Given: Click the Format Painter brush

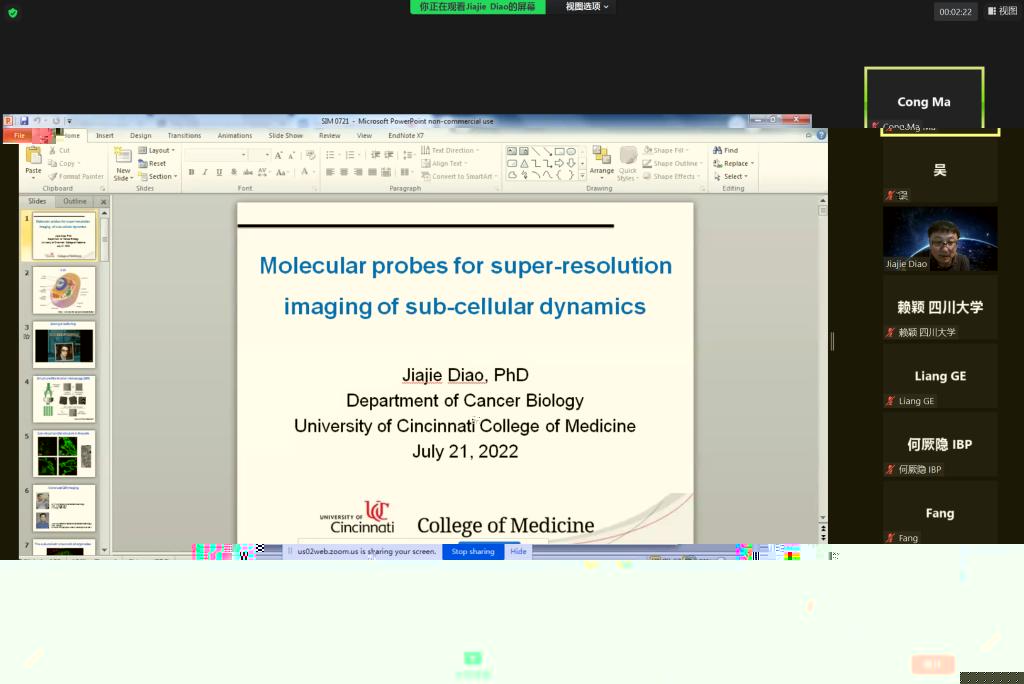Looking at the screenshot, I should (53, 176).
